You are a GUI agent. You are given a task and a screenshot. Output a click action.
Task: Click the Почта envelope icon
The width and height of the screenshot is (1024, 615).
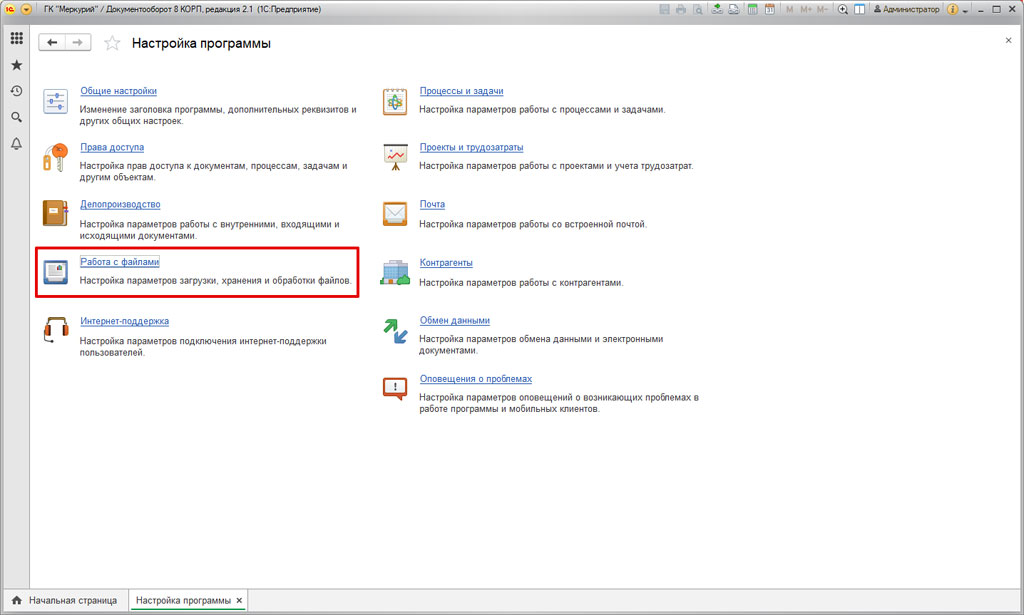(395, 214)
